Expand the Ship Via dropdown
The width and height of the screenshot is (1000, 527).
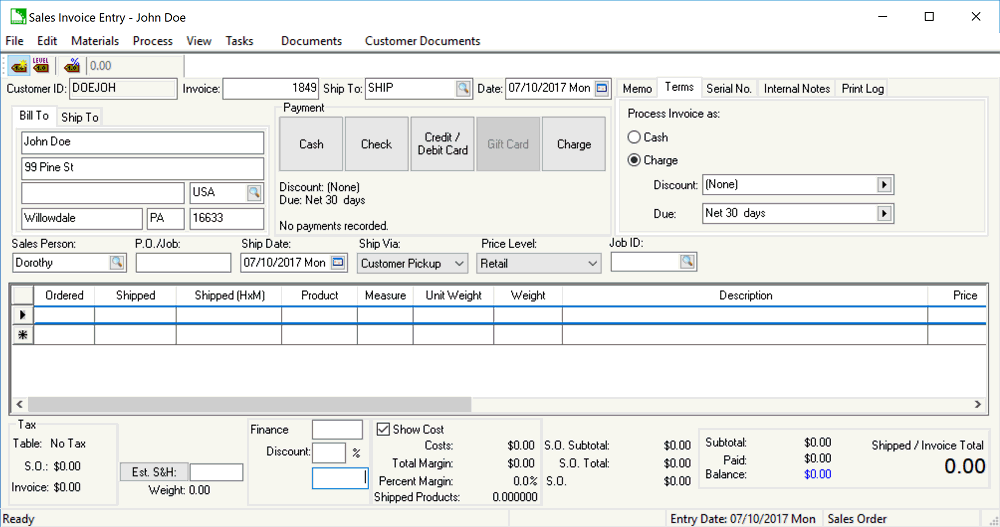click(x=459, y=264)
